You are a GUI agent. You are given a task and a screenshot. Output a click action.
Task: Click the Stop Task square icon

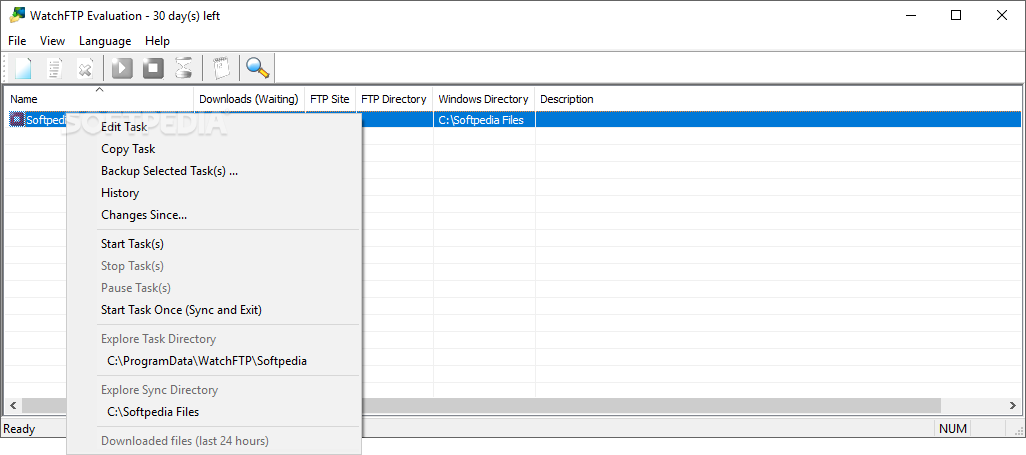(x=153, y=67)
